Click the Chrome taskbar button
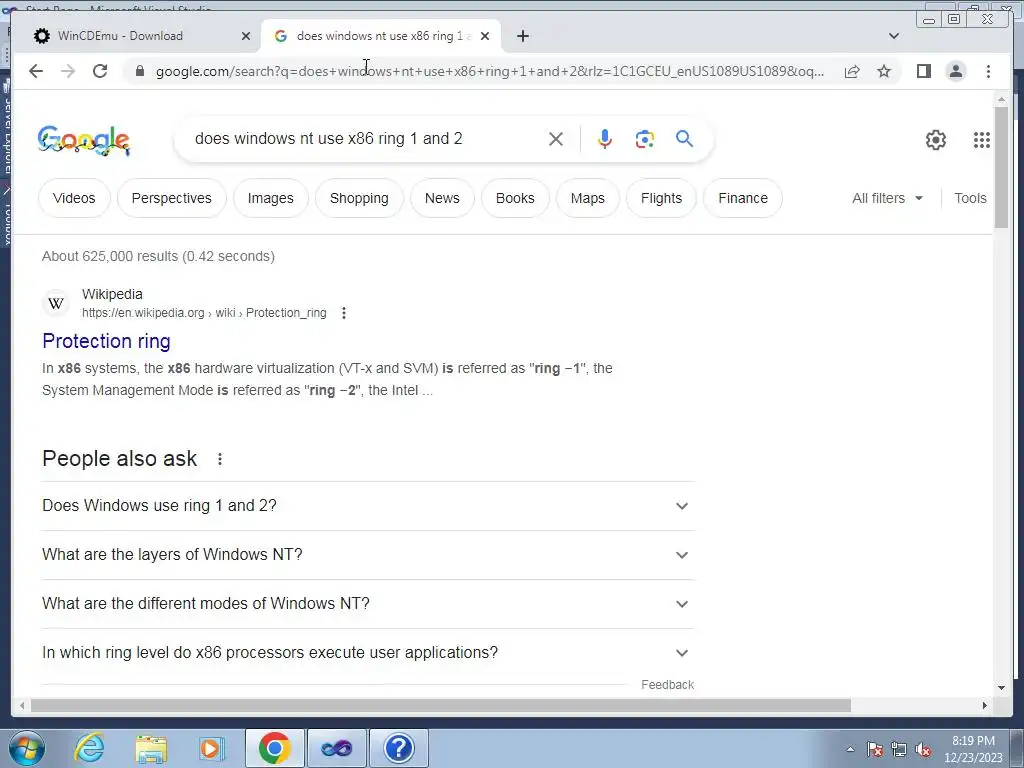Screen dimensions: 1024x768 pyautogui.click(x=274, y=748)
